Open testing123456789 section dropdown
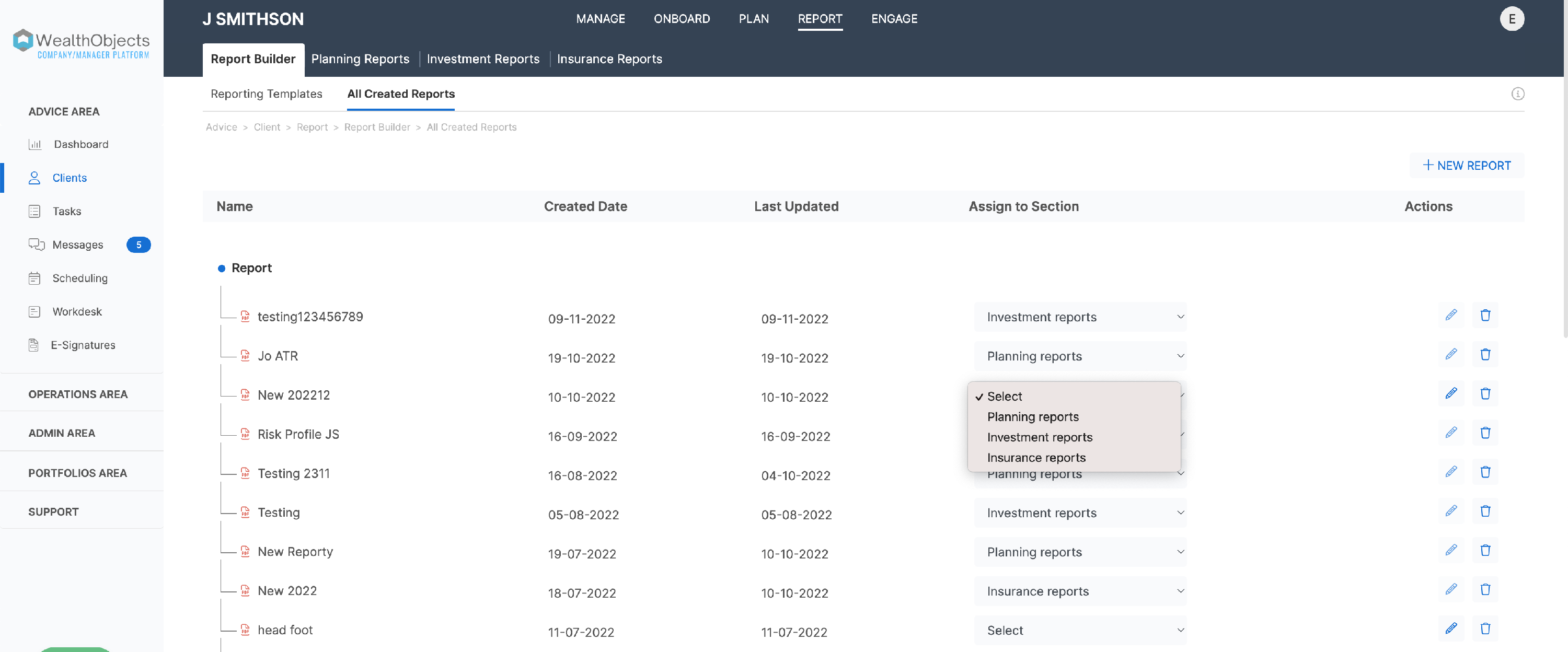1568x652 pixels. 1080,317
